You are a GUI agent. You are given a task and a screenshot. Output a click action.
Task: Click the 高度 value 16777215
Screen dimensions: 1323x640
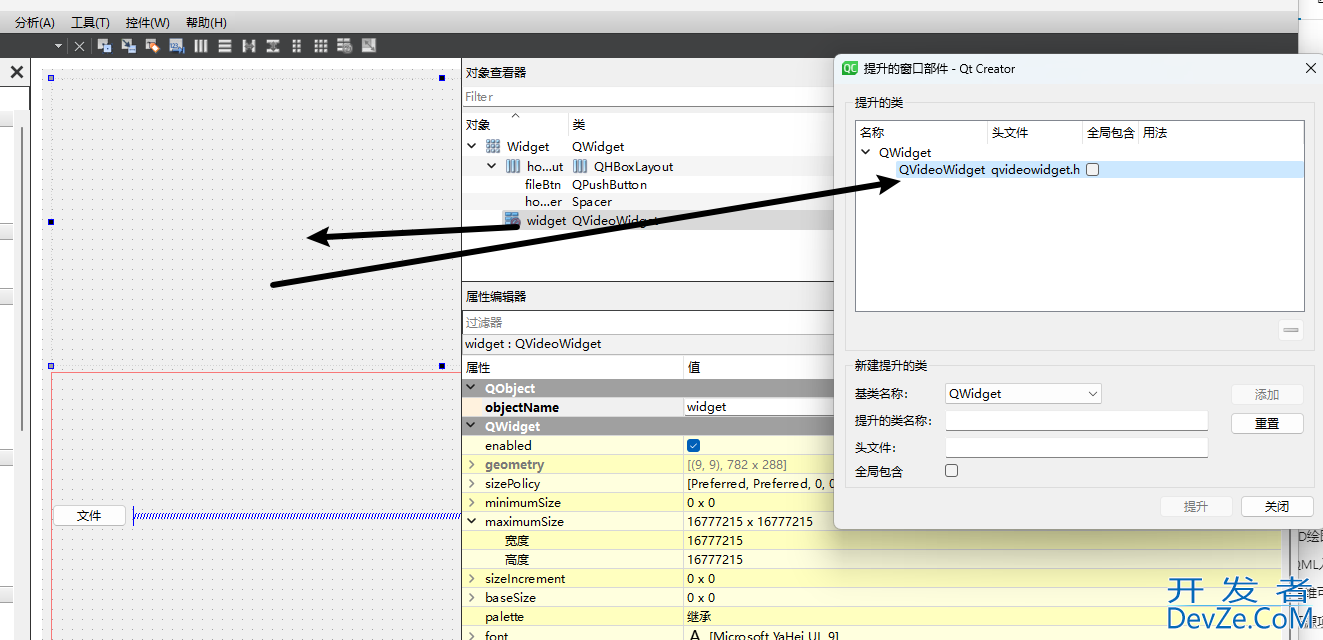click(715, 560)
